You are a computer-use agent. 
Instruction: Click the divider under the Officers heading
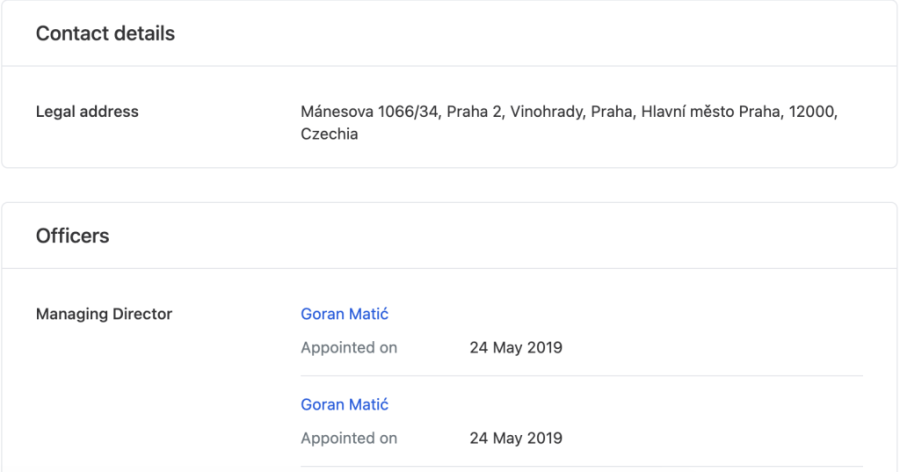pos(449,268)
